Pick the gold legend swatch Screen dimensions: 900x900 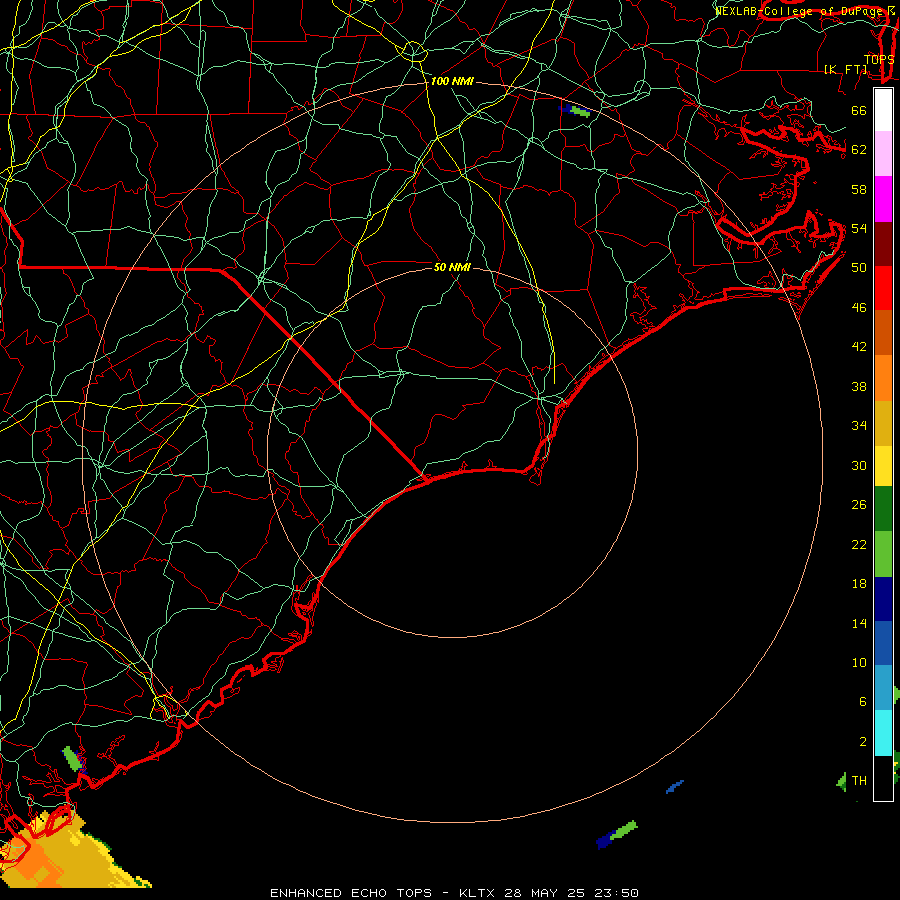[x=883, y=423]
